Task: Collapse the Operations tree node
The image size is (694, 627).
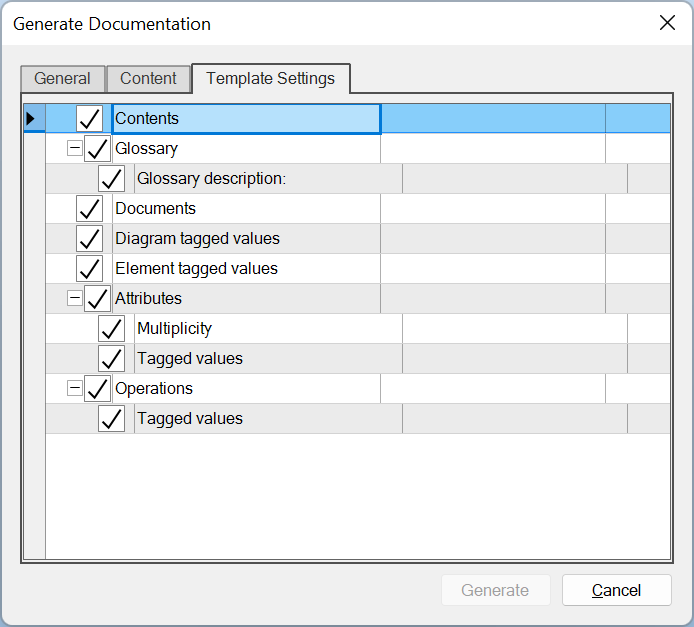Action: coord(74,388)
